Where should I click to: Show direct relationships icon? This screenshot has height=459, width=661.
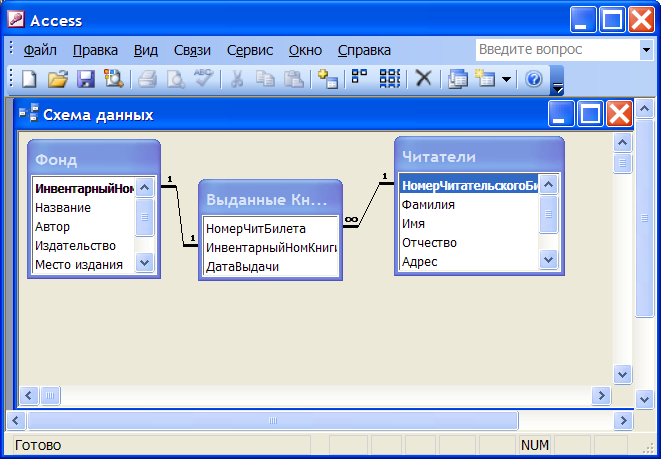[x=359, y=77]
